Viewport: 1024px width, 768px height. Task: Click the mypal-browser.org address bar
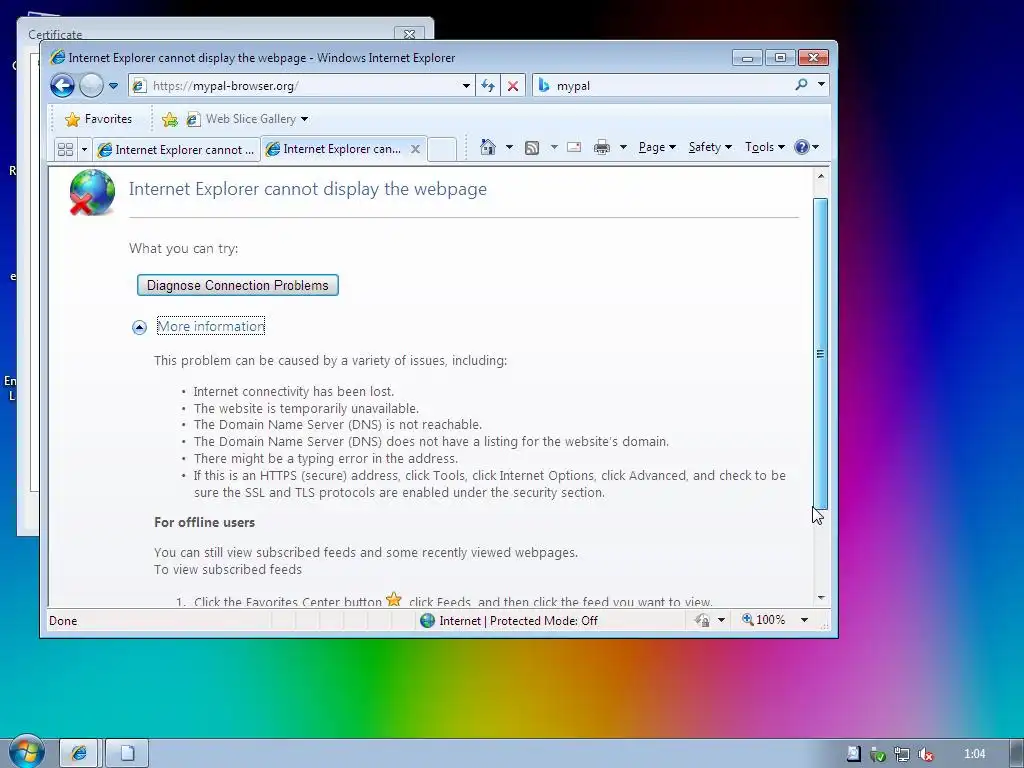pyautogui.click(x=302, y=86)
